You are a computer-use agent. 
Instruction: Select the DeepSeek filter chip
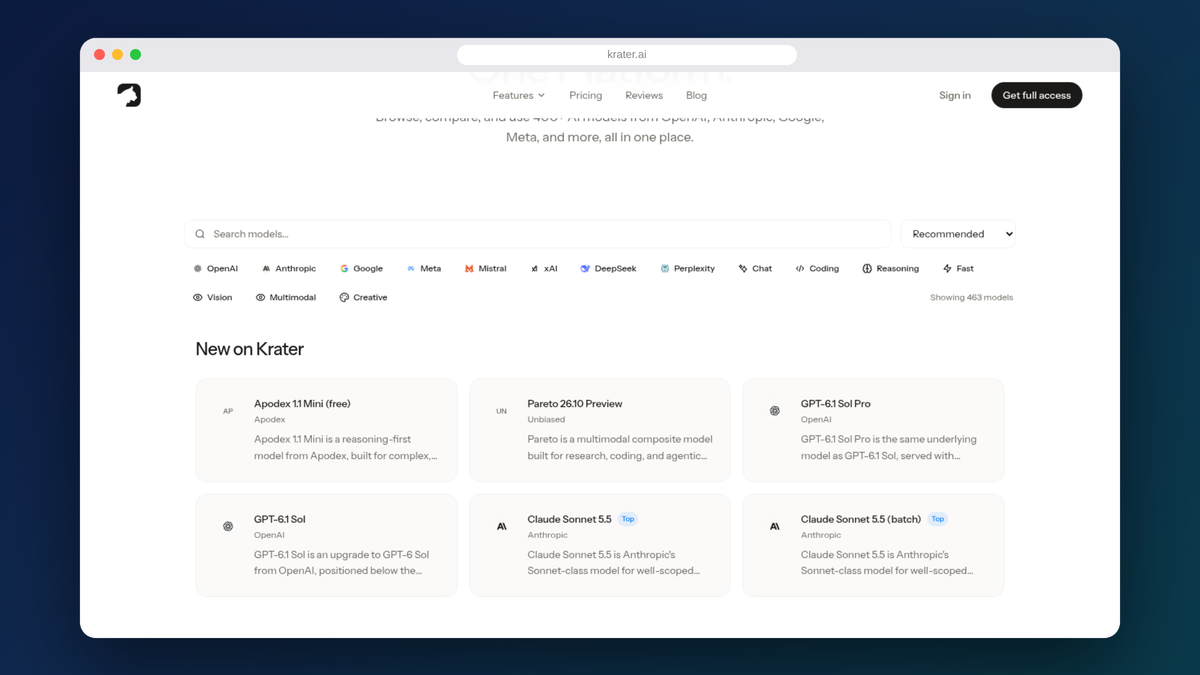tap(608, 269)
